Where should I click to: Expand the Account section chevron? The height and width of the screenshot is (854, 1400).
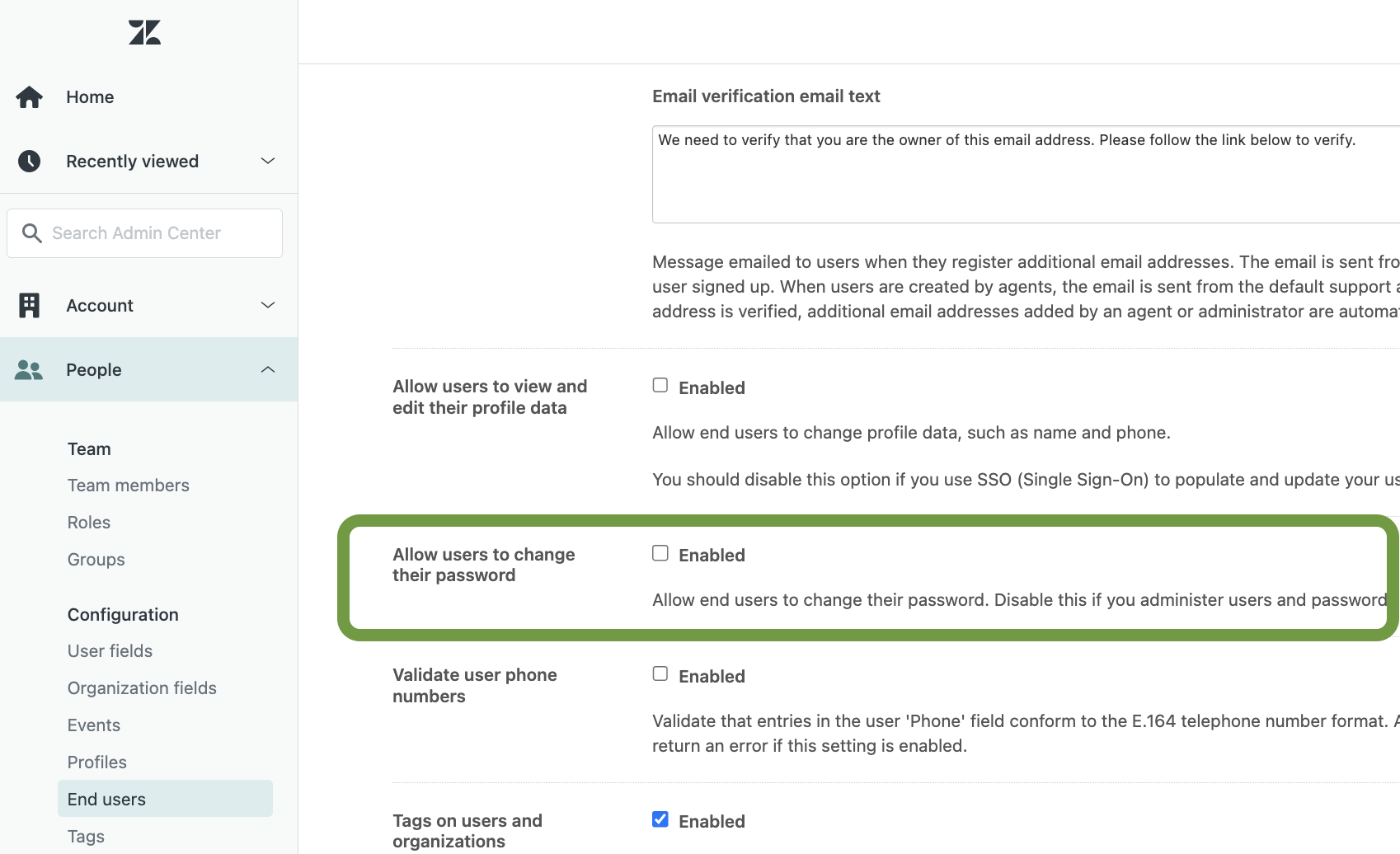[268, 305]
